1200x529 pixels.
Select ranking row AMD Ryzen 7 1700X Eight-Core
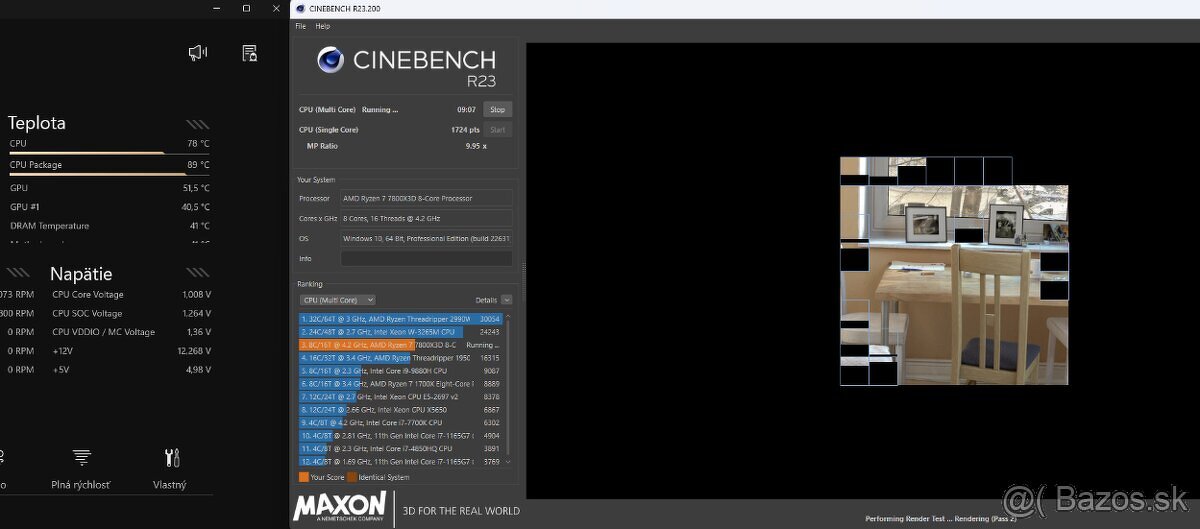[x=400, y=383]
